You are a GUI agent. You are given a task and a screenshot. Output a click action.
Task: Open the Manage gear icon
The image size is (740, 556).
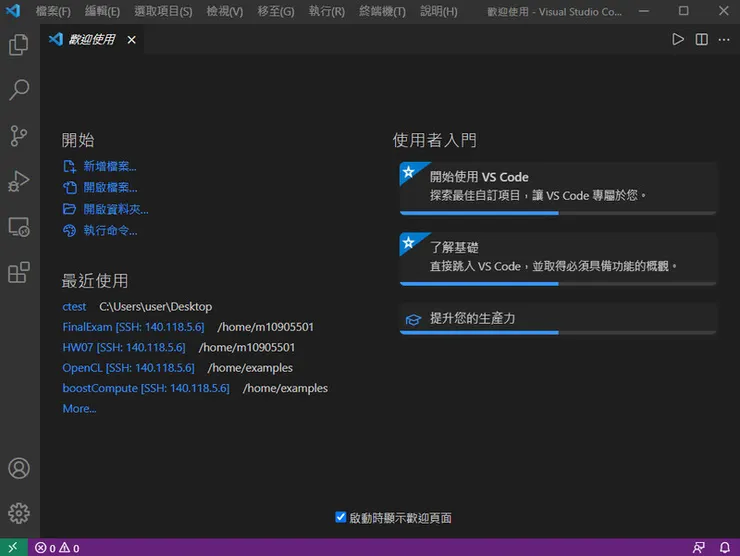[x=19, y=513]
